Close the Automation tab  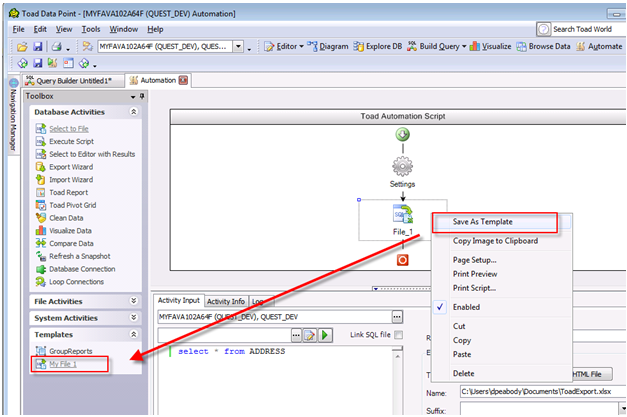pyautogui.click(x=183, y=80)
